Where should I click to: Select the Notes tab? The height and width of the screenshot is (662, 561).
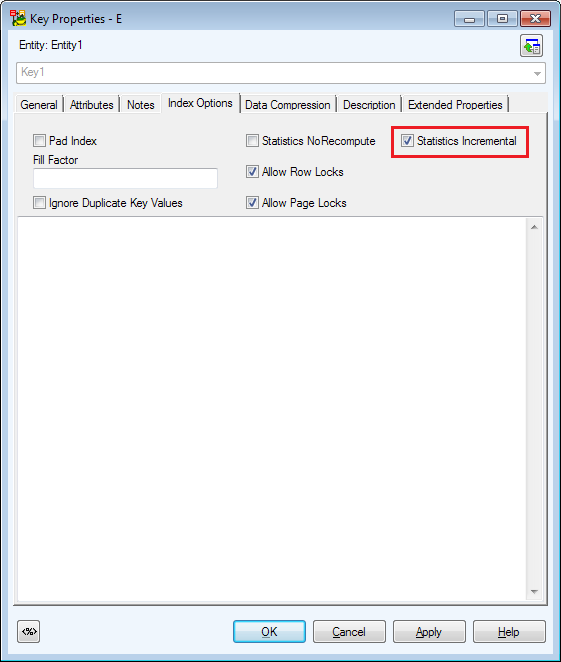(x=141, y=105)
